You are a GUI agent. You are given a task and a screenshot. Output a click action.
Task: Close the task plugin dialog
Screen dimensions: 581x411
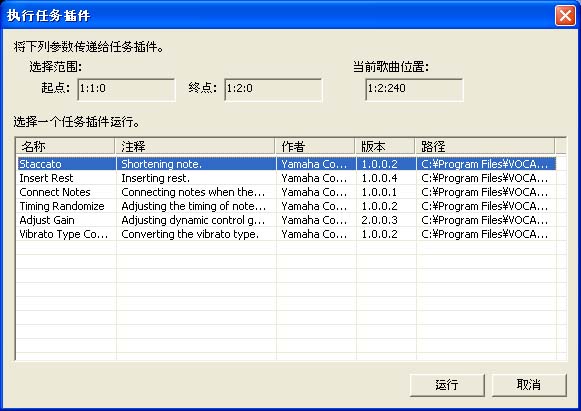(565, 16)
